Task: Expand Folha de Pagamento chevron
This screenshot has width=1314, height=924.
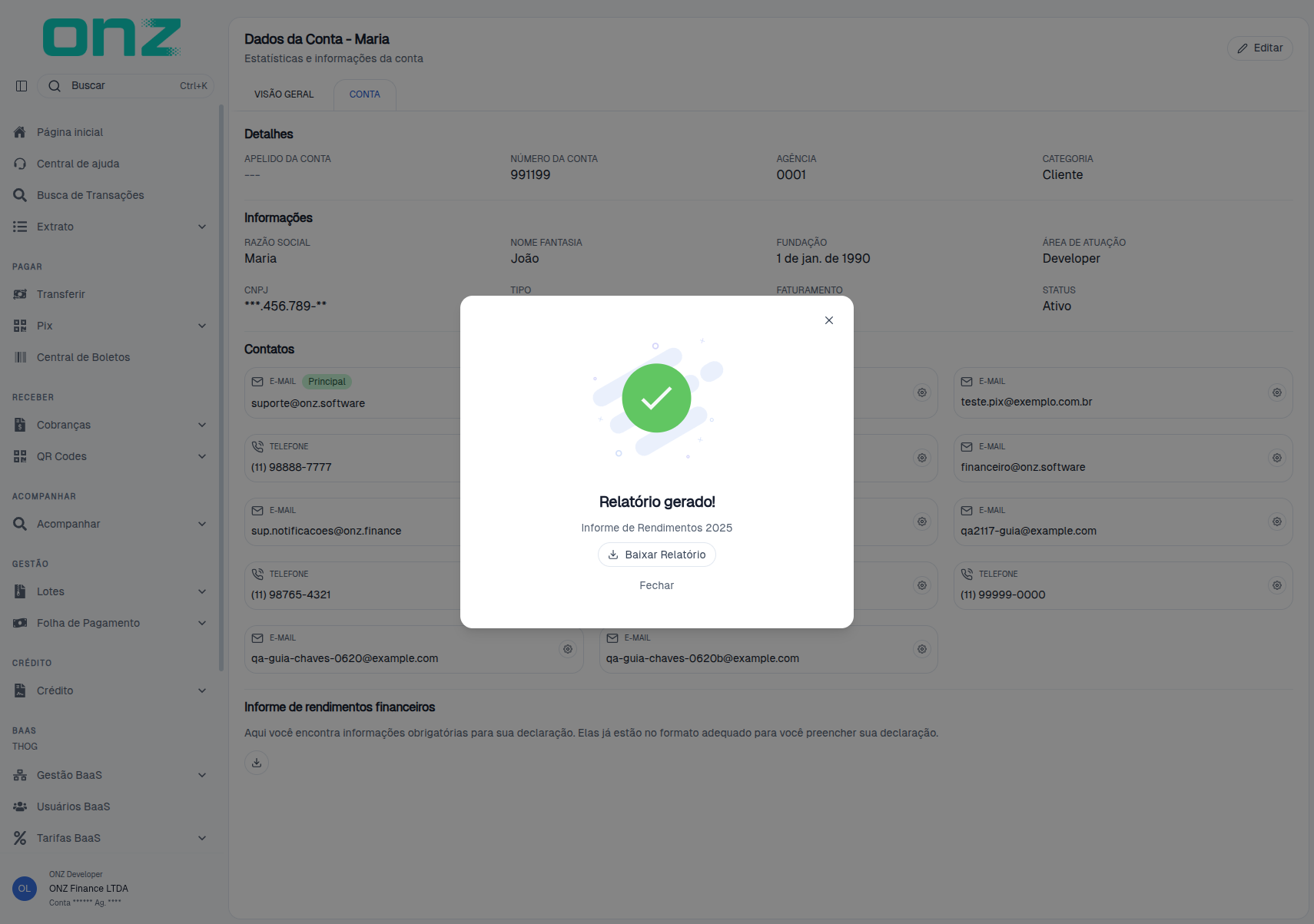Action: click(x=202, y=623)
